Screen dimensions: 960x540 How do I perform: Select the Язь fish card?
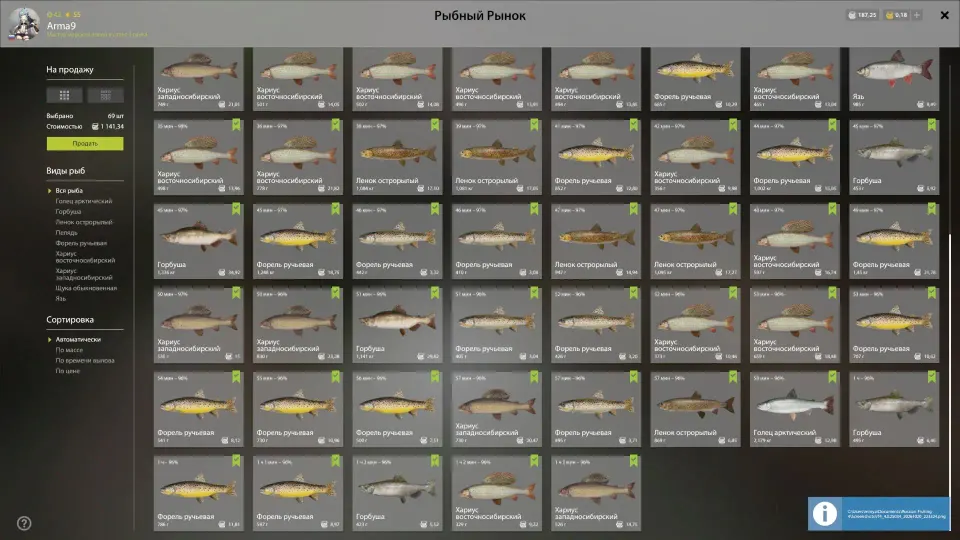pos(894,78)
